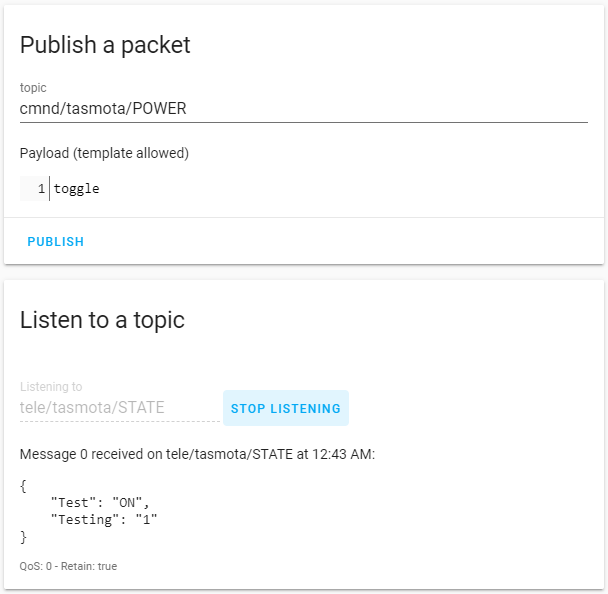
Task: Click the "Listening to" field label
Action: click(x=51, y=387)
